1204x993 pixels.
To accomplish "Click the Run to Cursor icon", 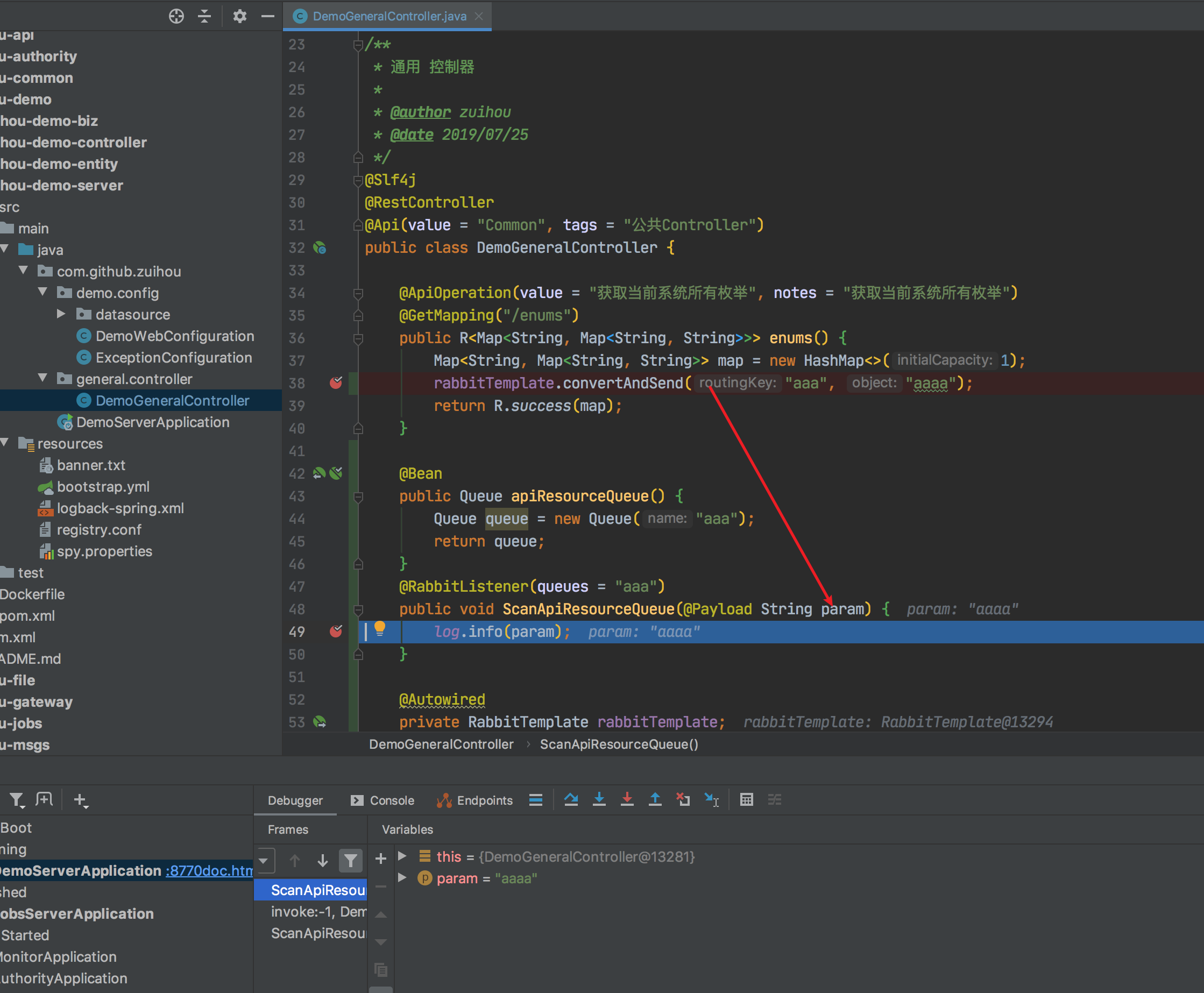I will [x=711, y=800].
